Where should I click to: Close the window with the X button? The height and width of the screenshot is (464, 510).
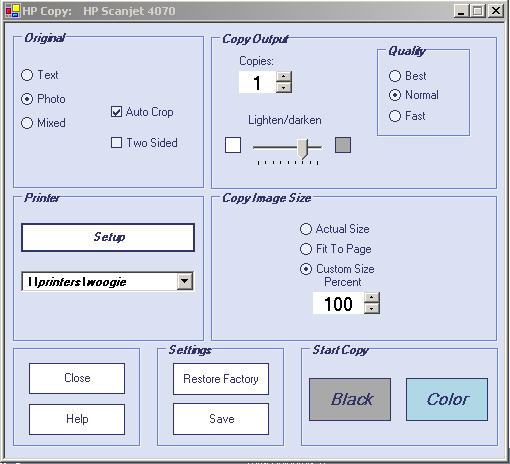click(x=496, y=11)
